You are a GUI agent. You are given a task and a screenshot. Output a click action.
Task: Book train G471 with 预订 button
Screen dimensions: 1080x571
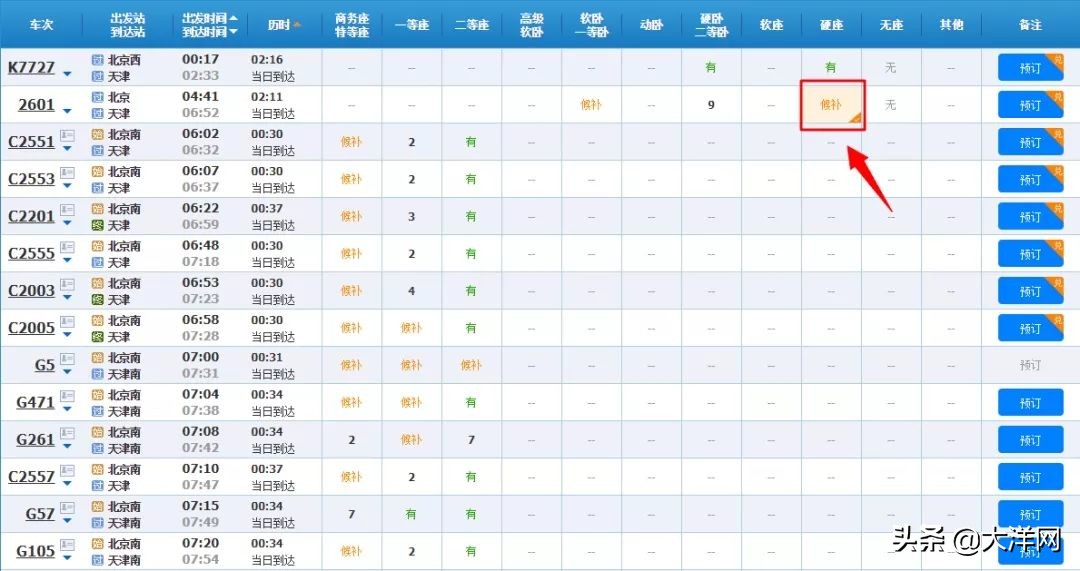tap(1030, 402)
